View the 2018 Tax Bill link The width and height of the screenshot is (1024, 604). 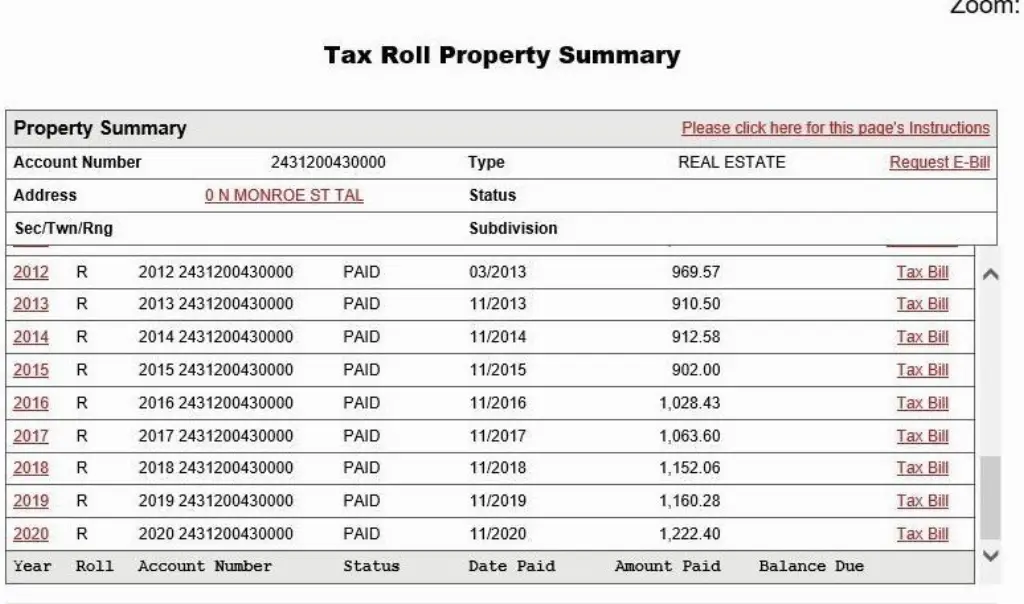point(922,468)
